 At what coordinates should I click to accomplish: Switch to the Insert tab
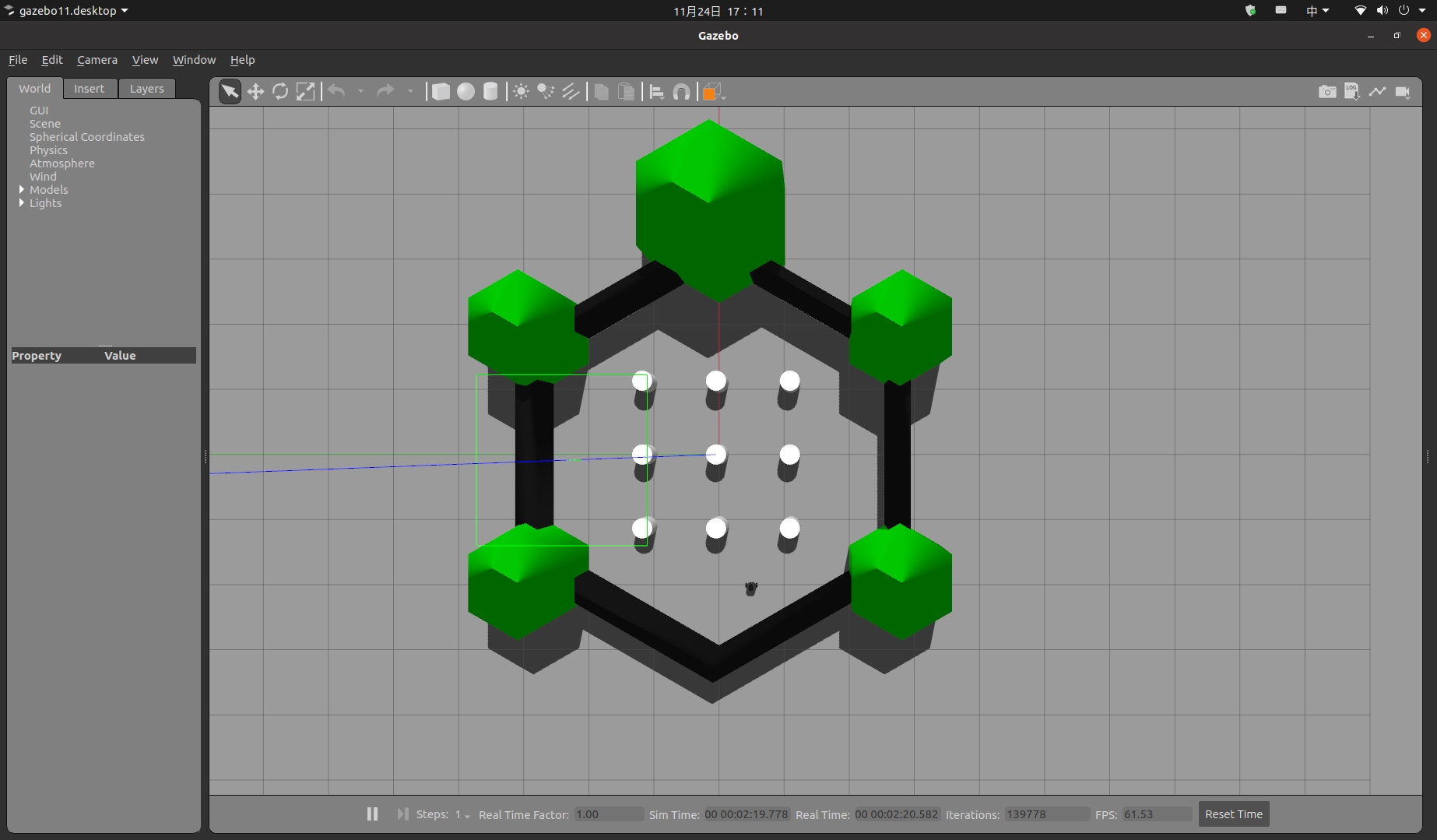[x=89, y=88]
